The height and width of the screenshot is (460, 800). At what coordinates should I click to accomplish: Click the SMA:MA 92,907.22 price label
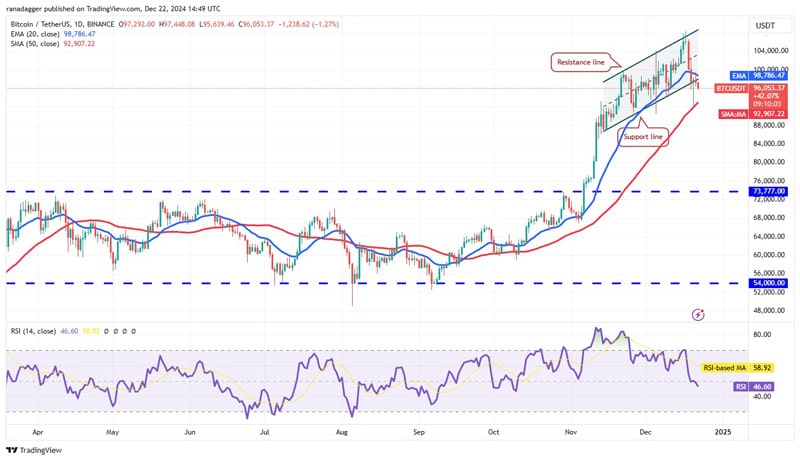tap(754, 114)
